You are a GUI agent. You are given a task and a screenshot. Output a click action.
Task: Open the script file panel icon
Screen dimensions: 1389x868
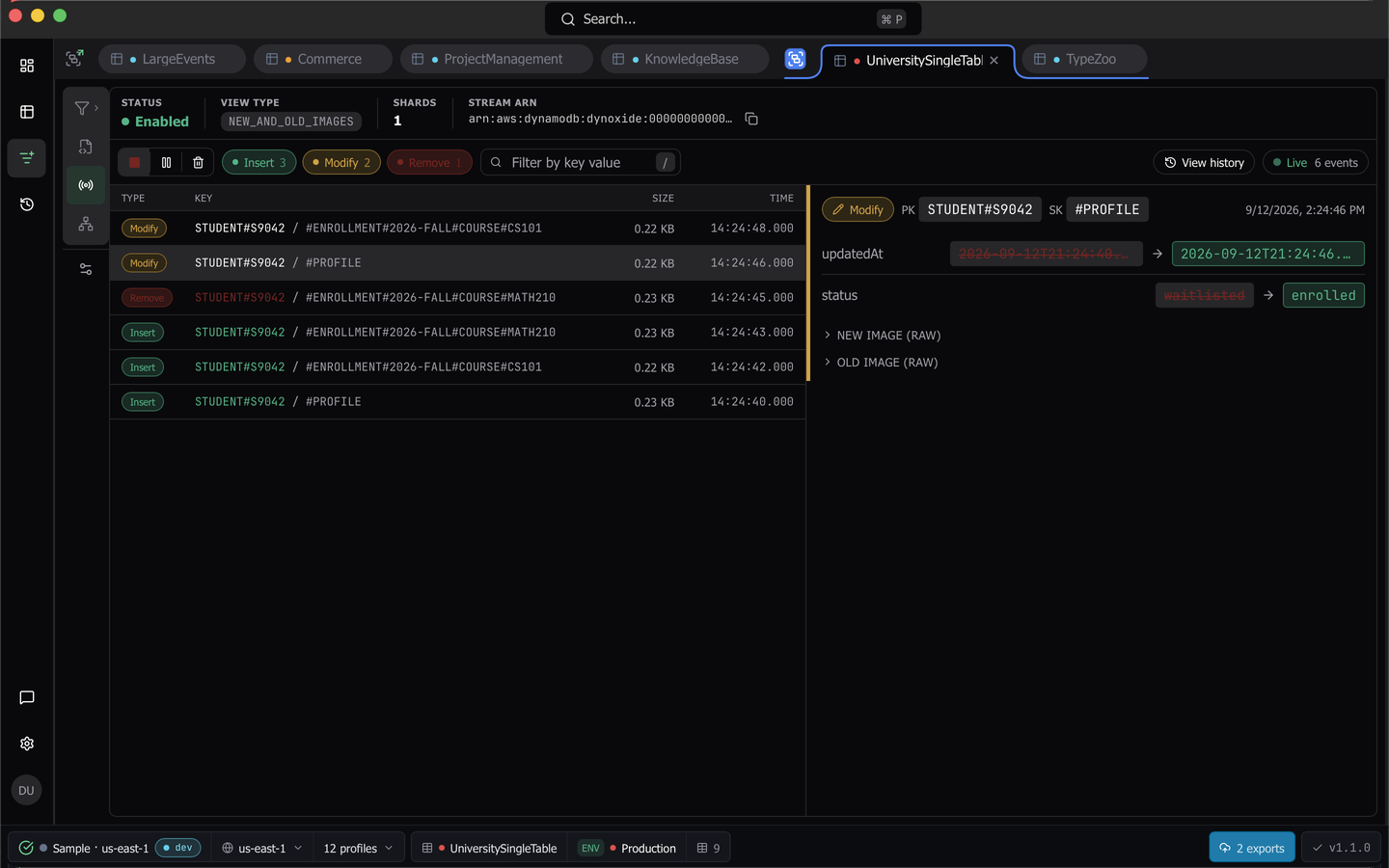[x=86, y=147]
